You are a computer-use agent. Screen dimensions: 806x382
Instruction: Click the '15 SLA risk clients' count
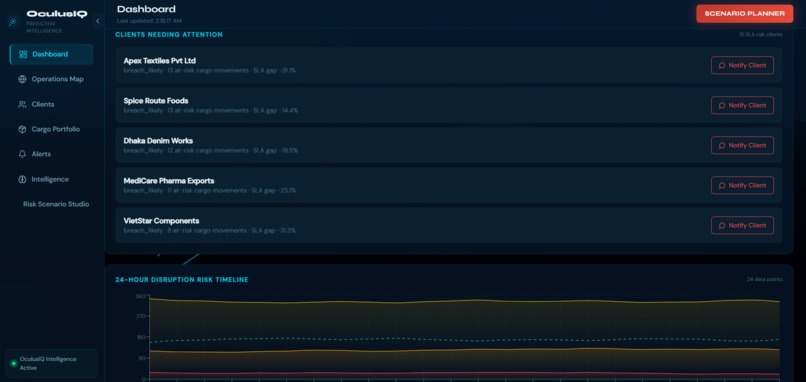click(x=761, y=35)
